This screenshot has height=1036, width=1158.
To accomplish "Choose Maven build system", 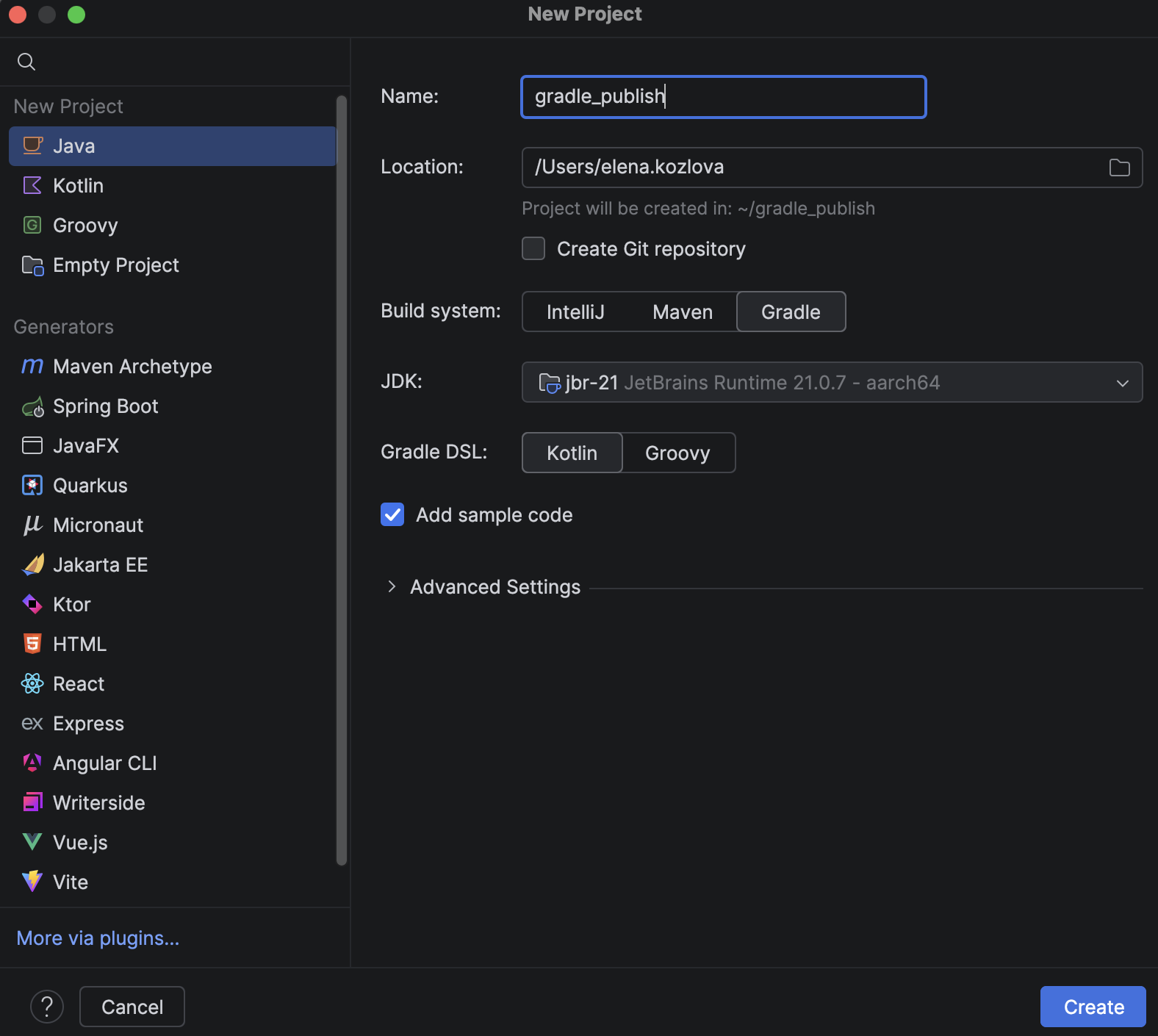I will point(683,312).
